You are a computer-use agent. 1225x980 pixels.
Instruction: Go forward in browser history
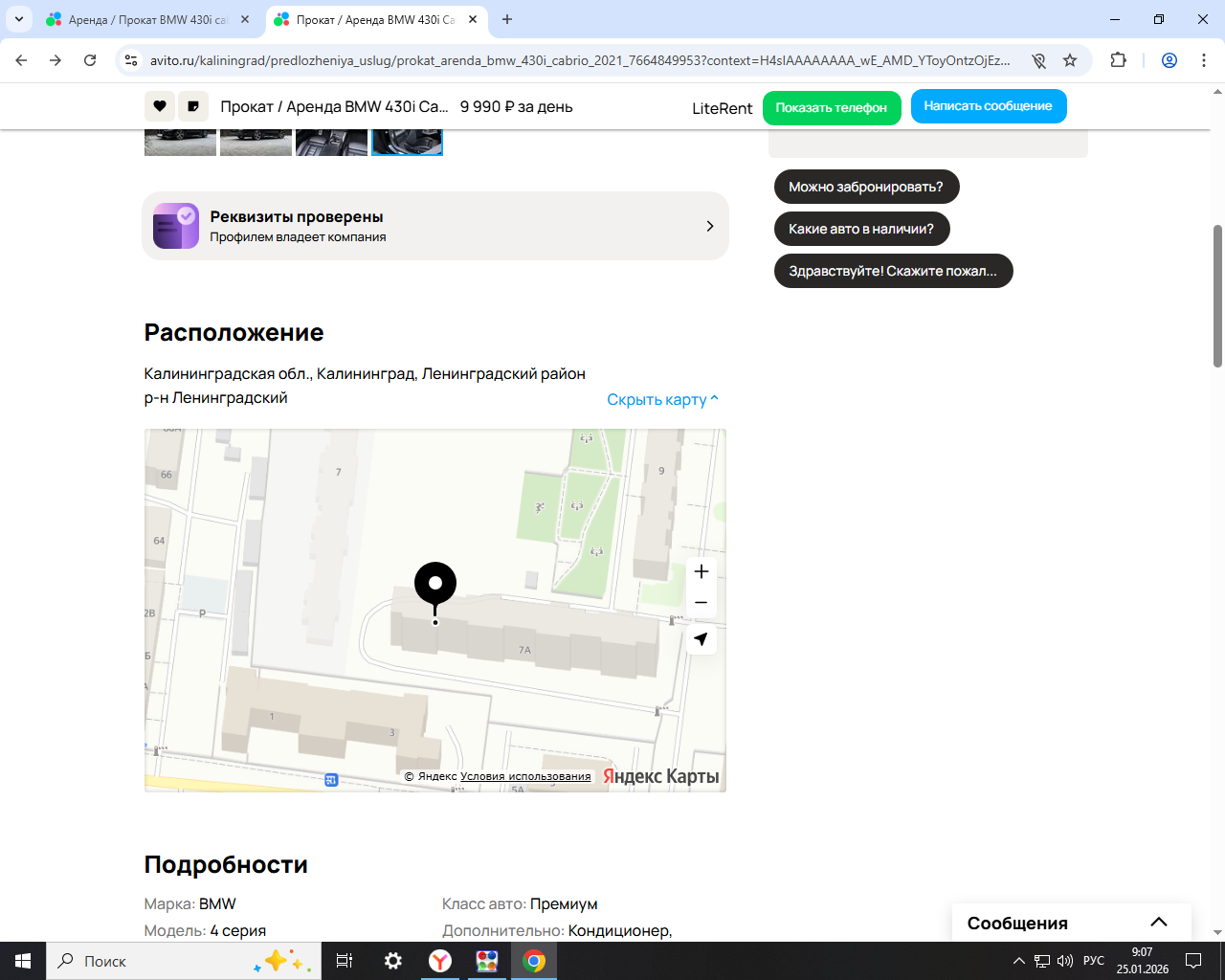tap(56, 60)
